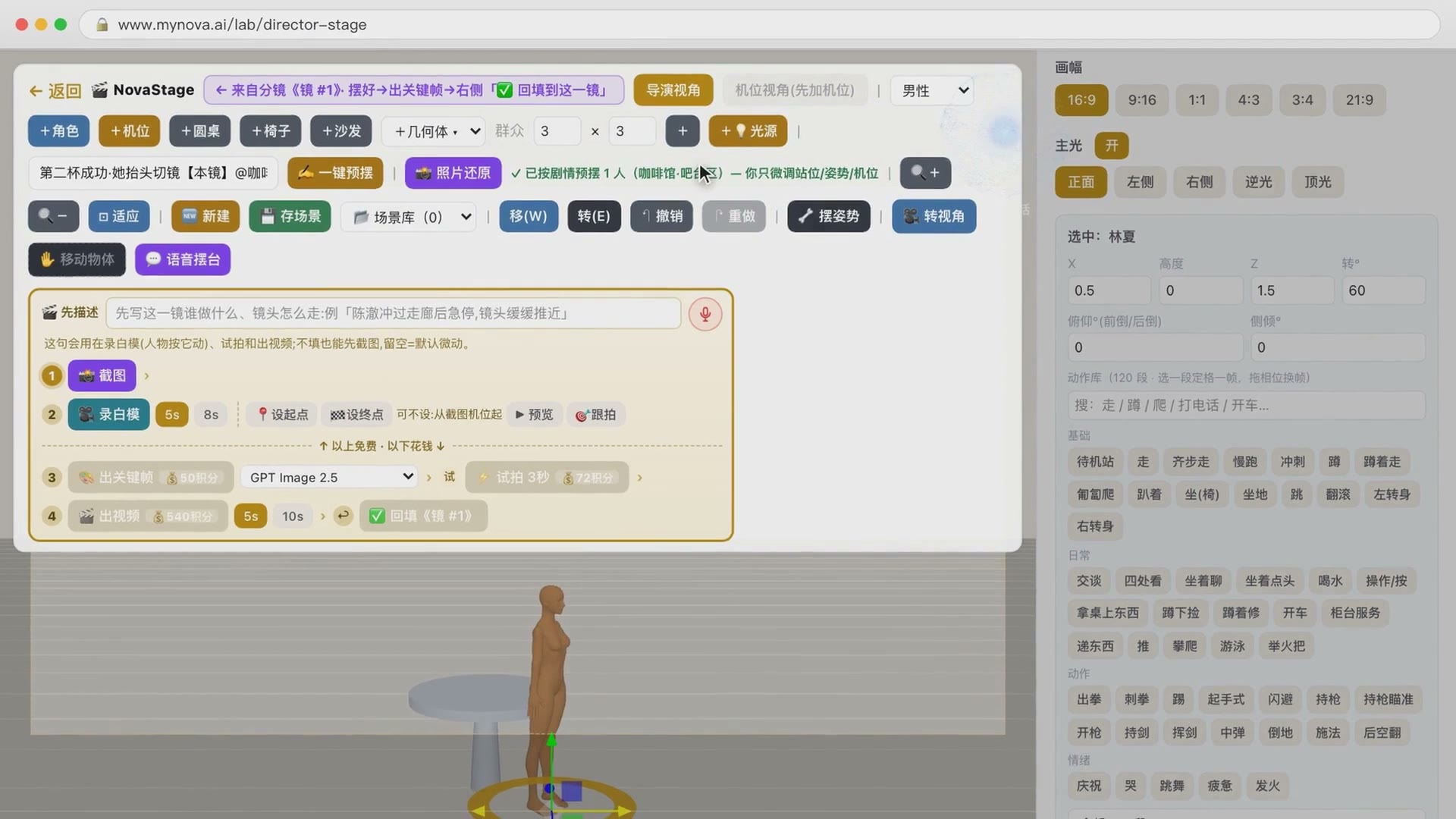
Task: Click the 设起点 set start point button
Action: (x=283, y=415)
